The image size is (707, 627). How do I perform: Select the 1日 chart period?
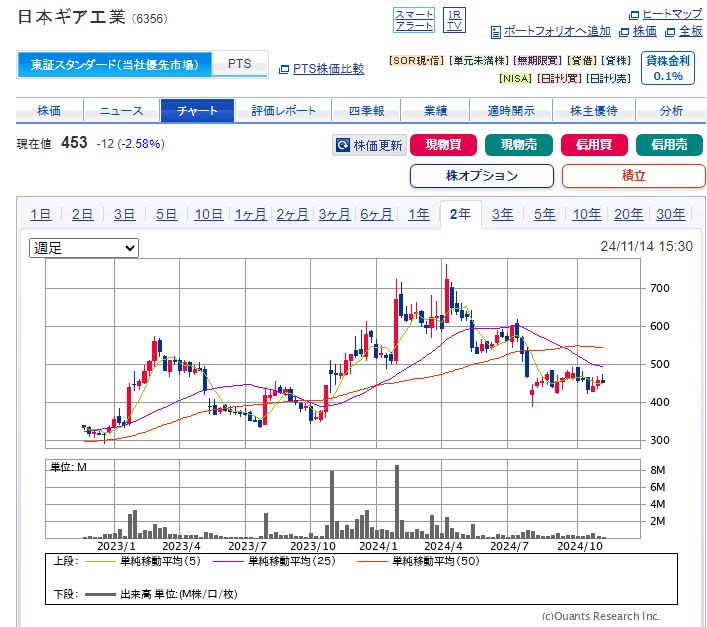click(x=41, y=214)
